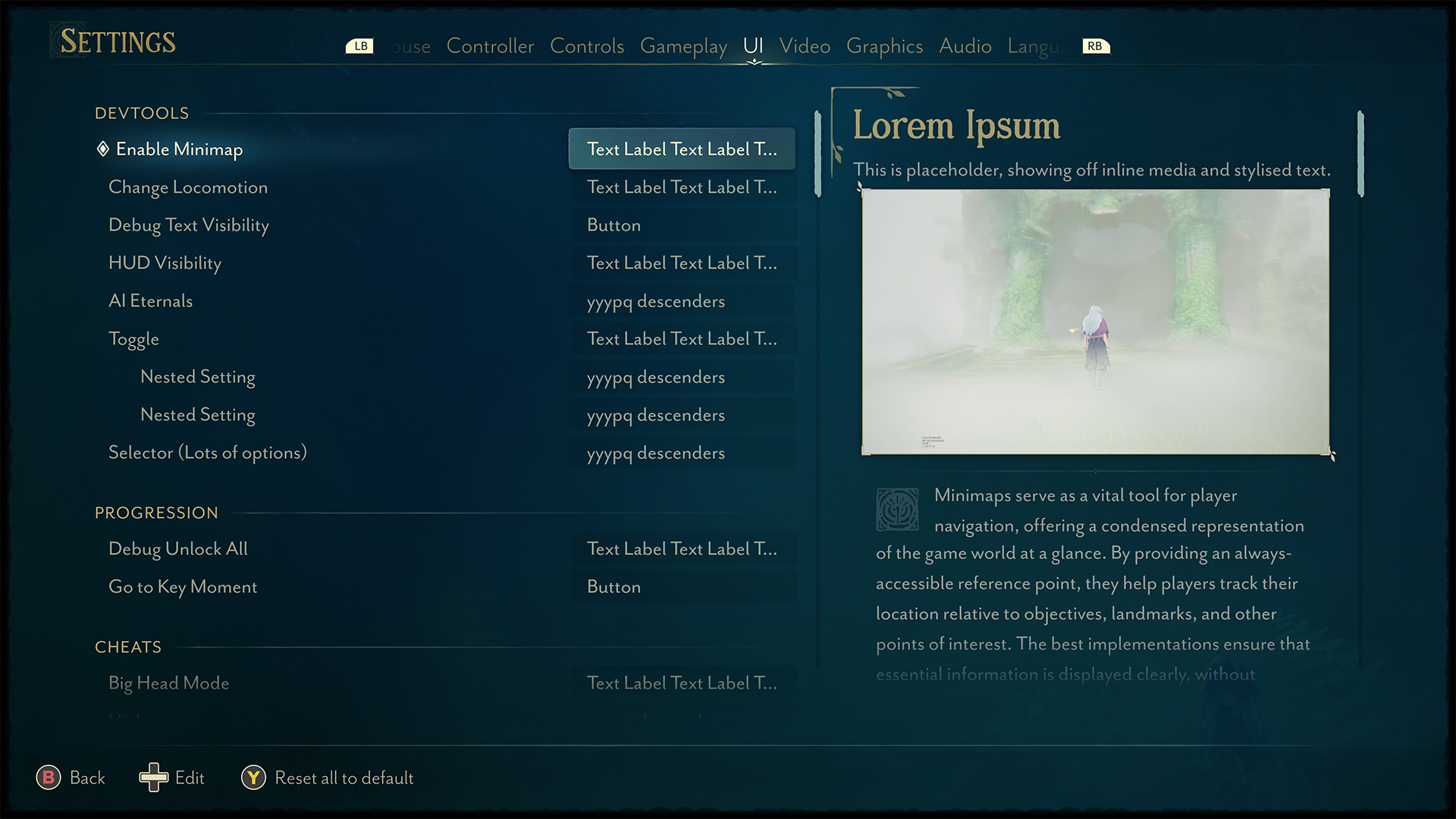Open the AI Eternals value selector
The width and height of the screenshot is (1456, 819).
[681, 301]
